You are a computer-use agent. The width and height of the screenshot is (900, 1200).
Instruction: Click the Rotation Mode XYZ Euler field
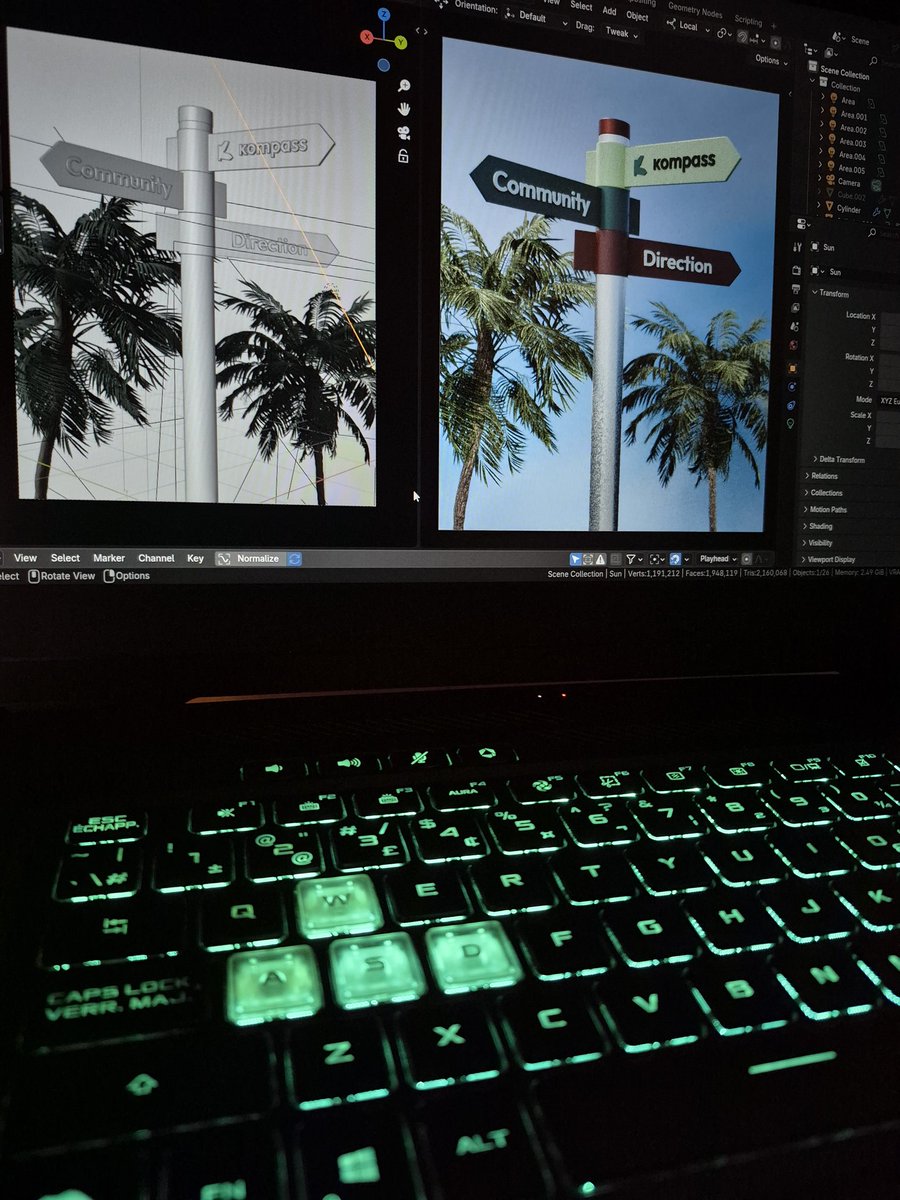[890, 400]
